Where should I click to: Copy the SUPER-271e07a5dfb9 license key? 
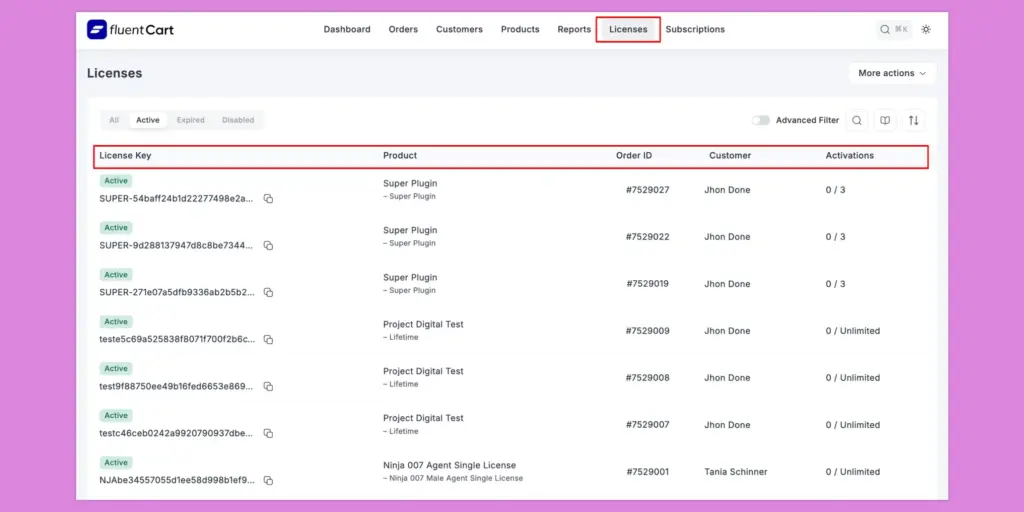[268, 293]
